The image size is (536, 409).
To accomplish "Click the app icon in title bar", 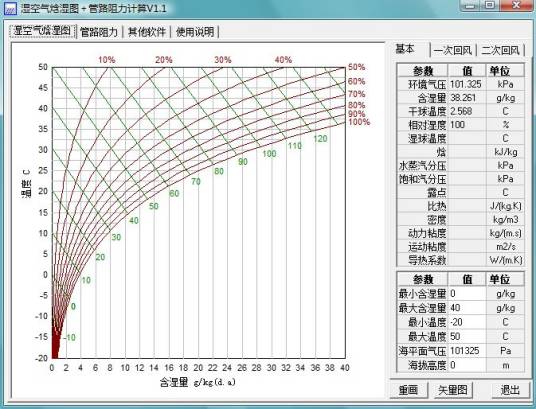I will click(x=10, y=8).
